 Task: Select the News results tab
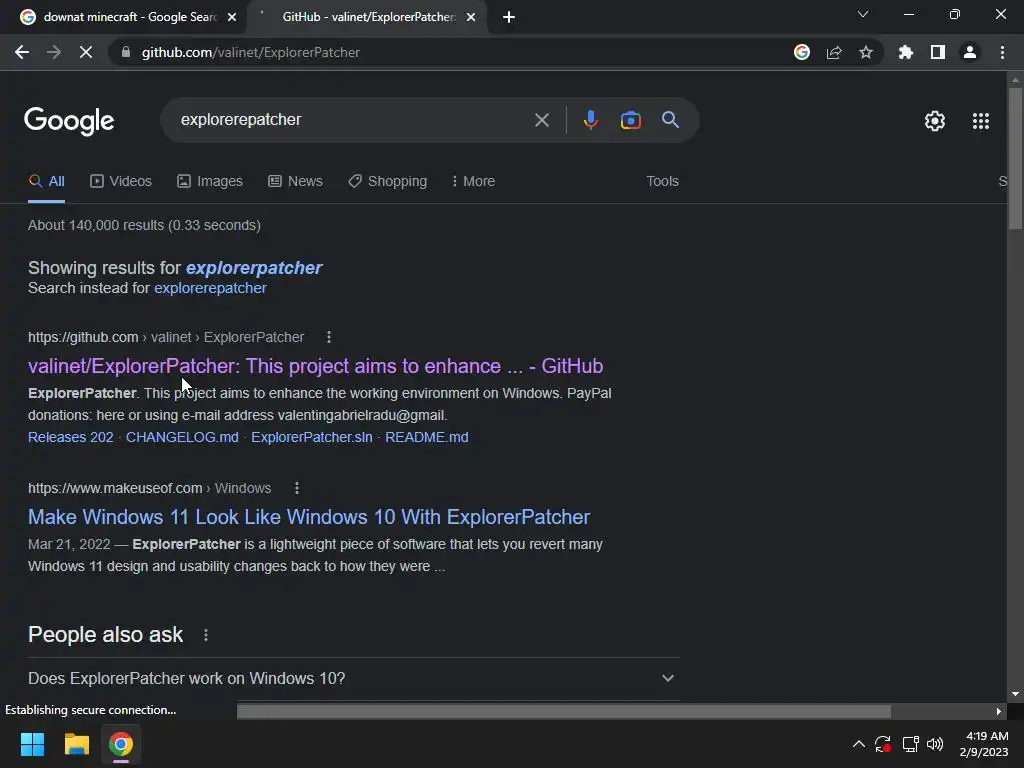pyautogui.click(x=295, y=181)
